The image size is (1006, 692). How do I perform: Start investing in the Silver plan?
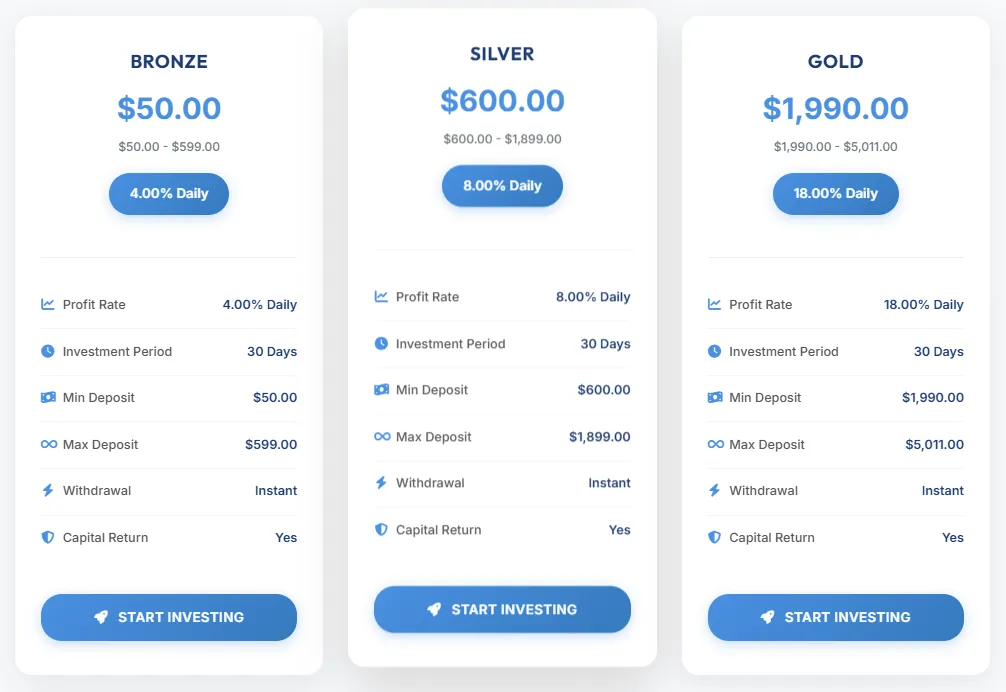coord(502,609)
